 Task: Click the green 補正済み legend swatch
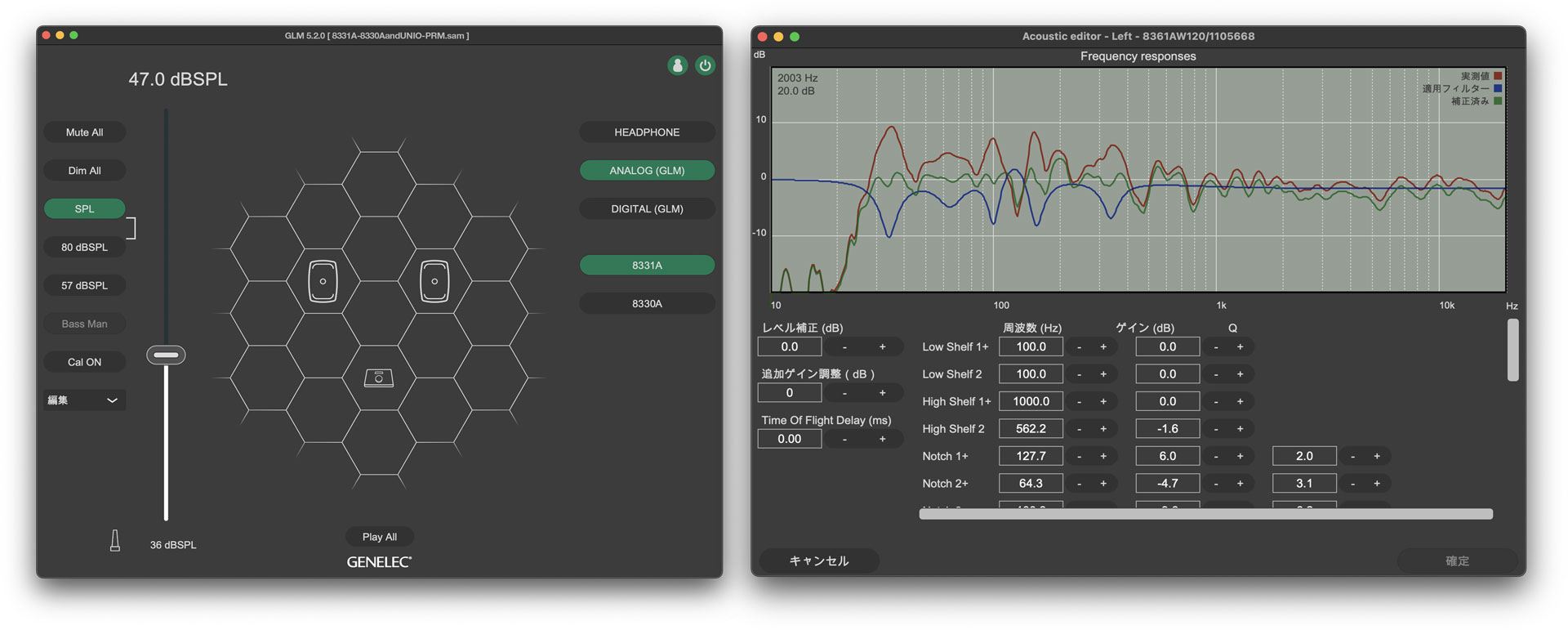[1498, 101]
